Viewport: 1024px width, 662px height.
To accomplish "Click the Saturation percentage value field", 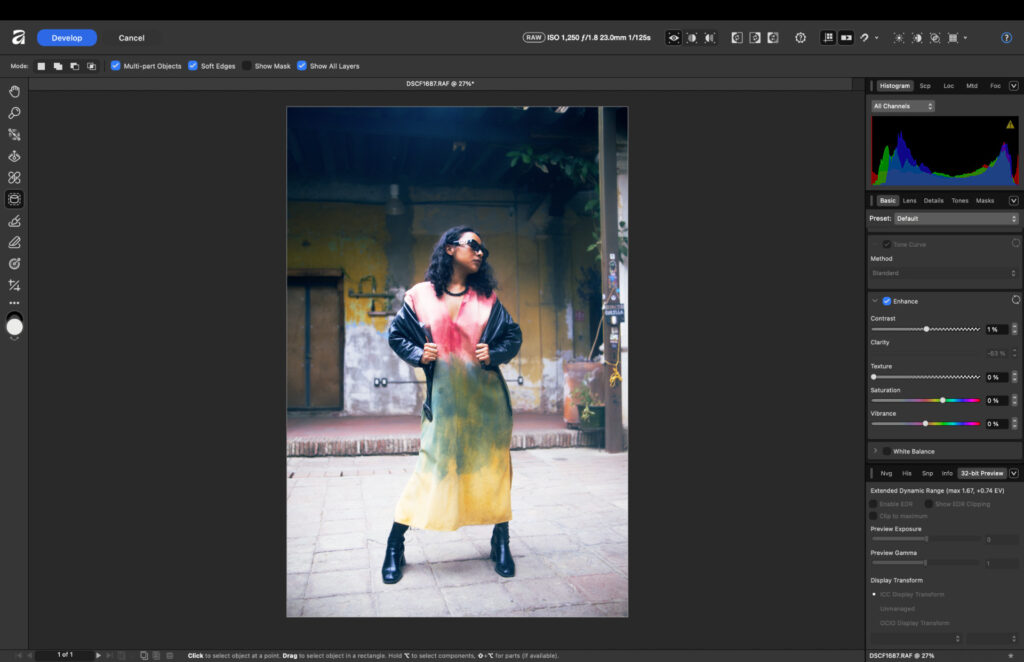I will point(997,400).
